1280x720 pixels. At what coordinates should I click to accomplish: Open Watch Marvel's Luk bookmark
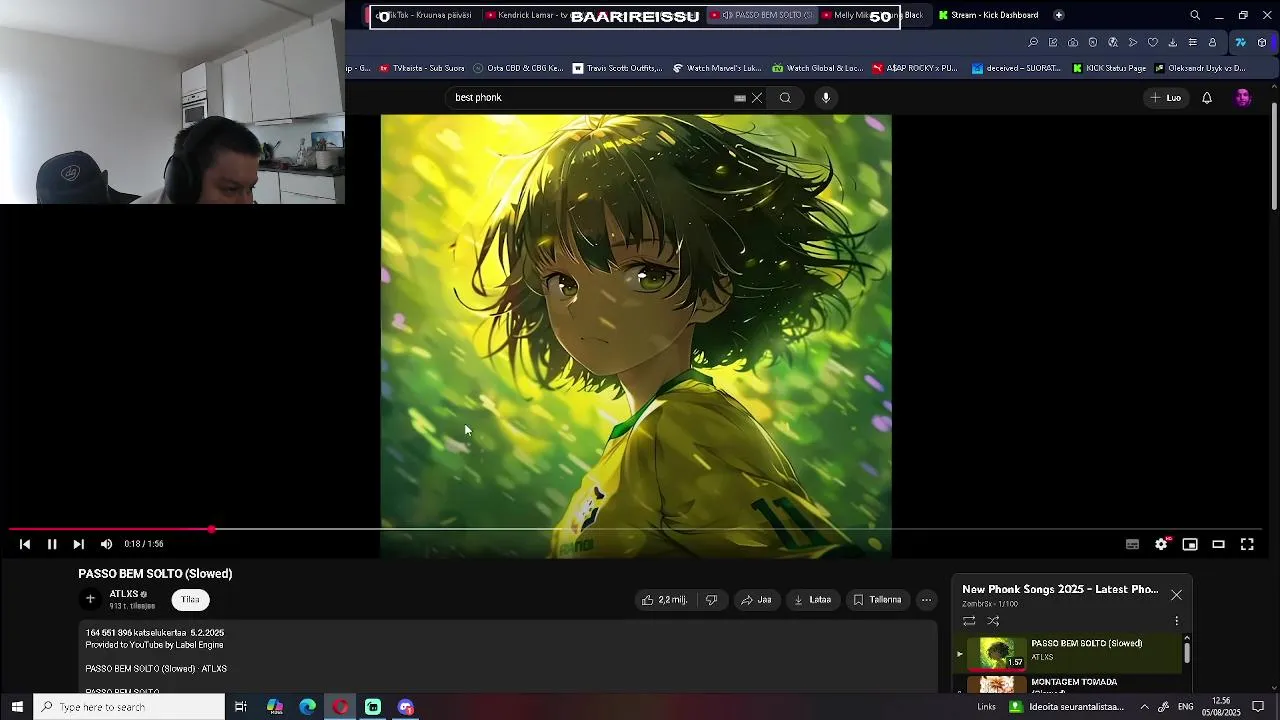[717, 68]
